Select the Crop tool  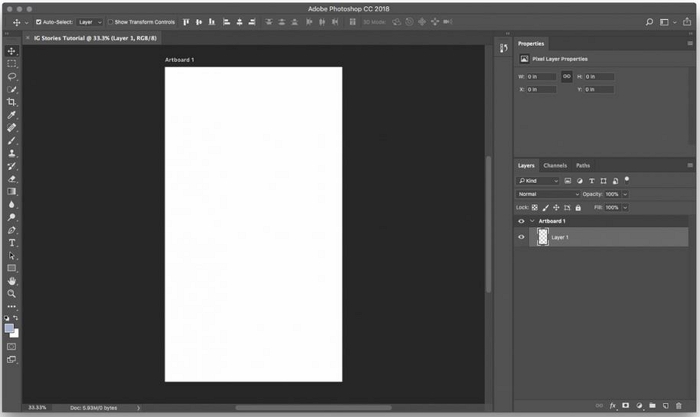point(12,102)
